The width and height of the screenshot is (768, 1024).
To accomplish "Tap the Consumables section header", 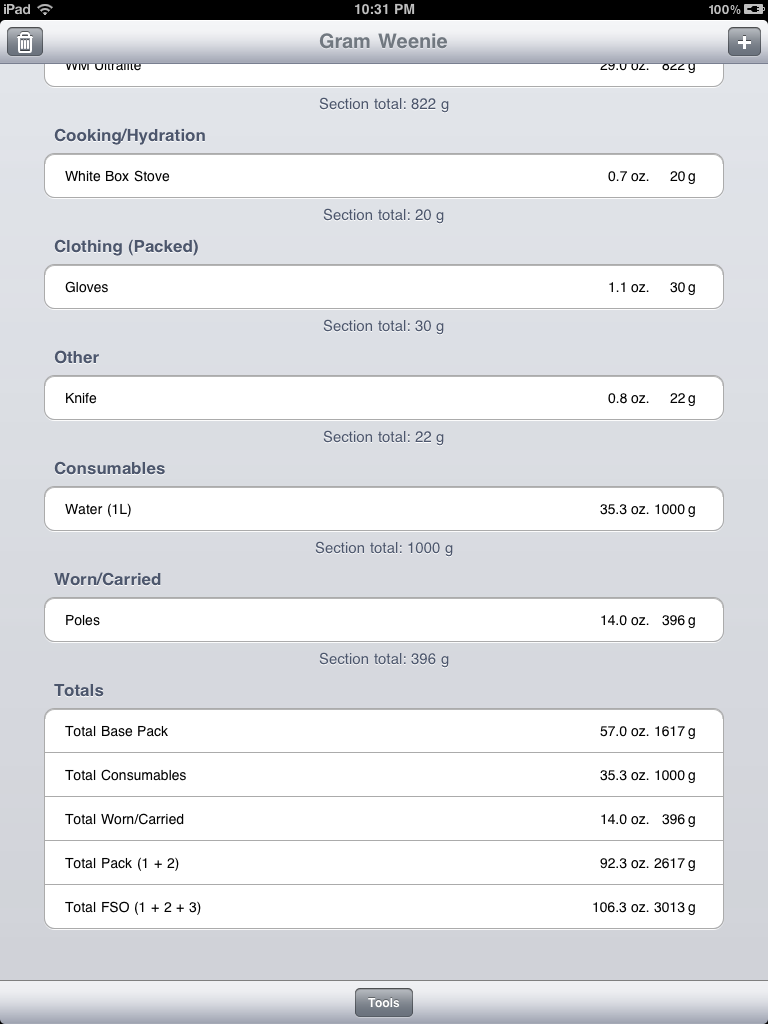I will click(x=110, y=469).
